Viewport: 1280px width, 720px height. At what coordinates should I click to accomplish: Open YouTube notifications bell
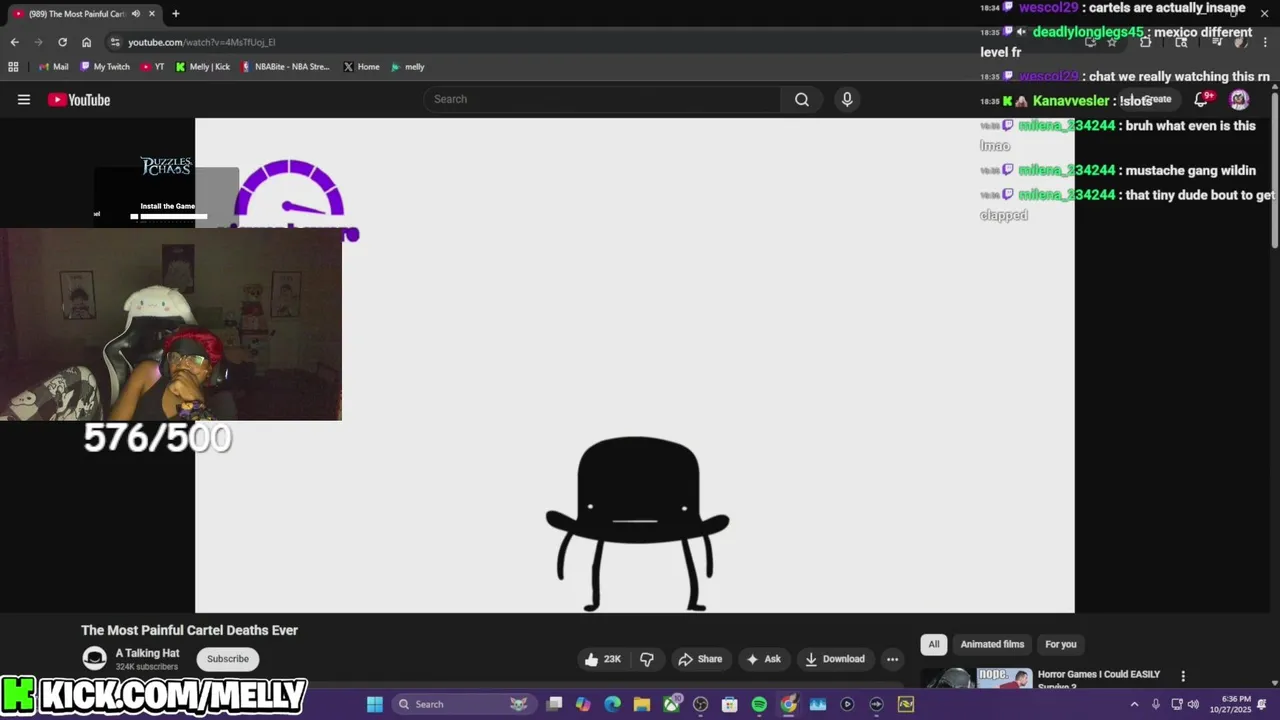click(1202, 99)
